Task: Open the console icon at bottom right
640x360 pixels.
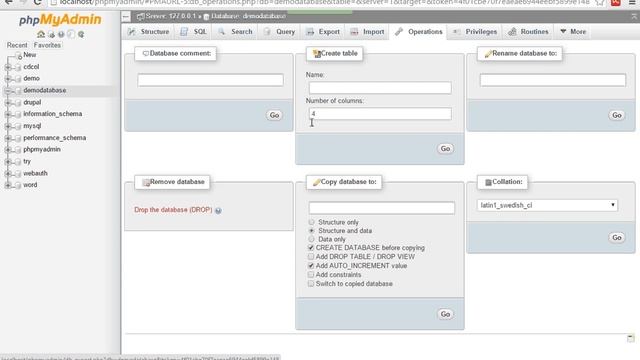Action: tap(631, 338)
